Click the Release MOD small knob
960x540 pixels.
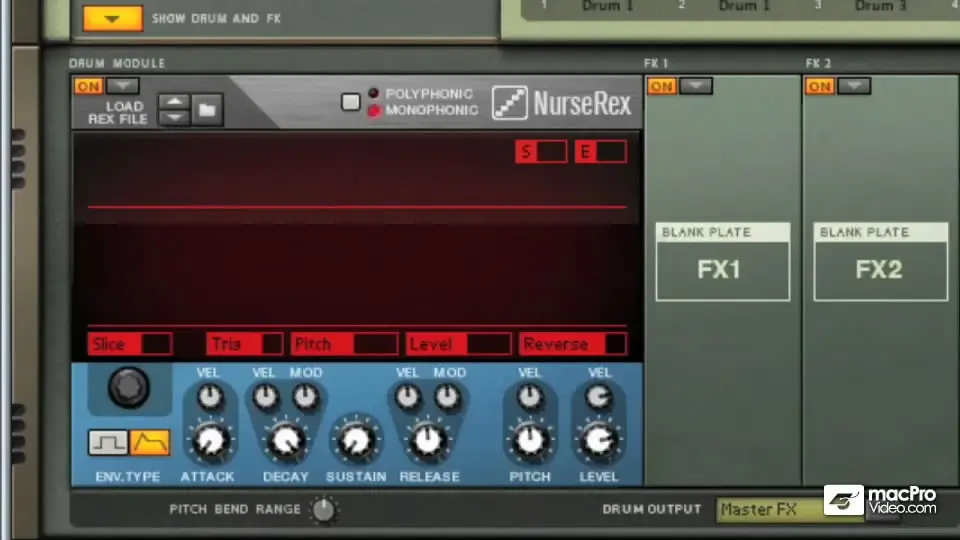pos(448,397)
